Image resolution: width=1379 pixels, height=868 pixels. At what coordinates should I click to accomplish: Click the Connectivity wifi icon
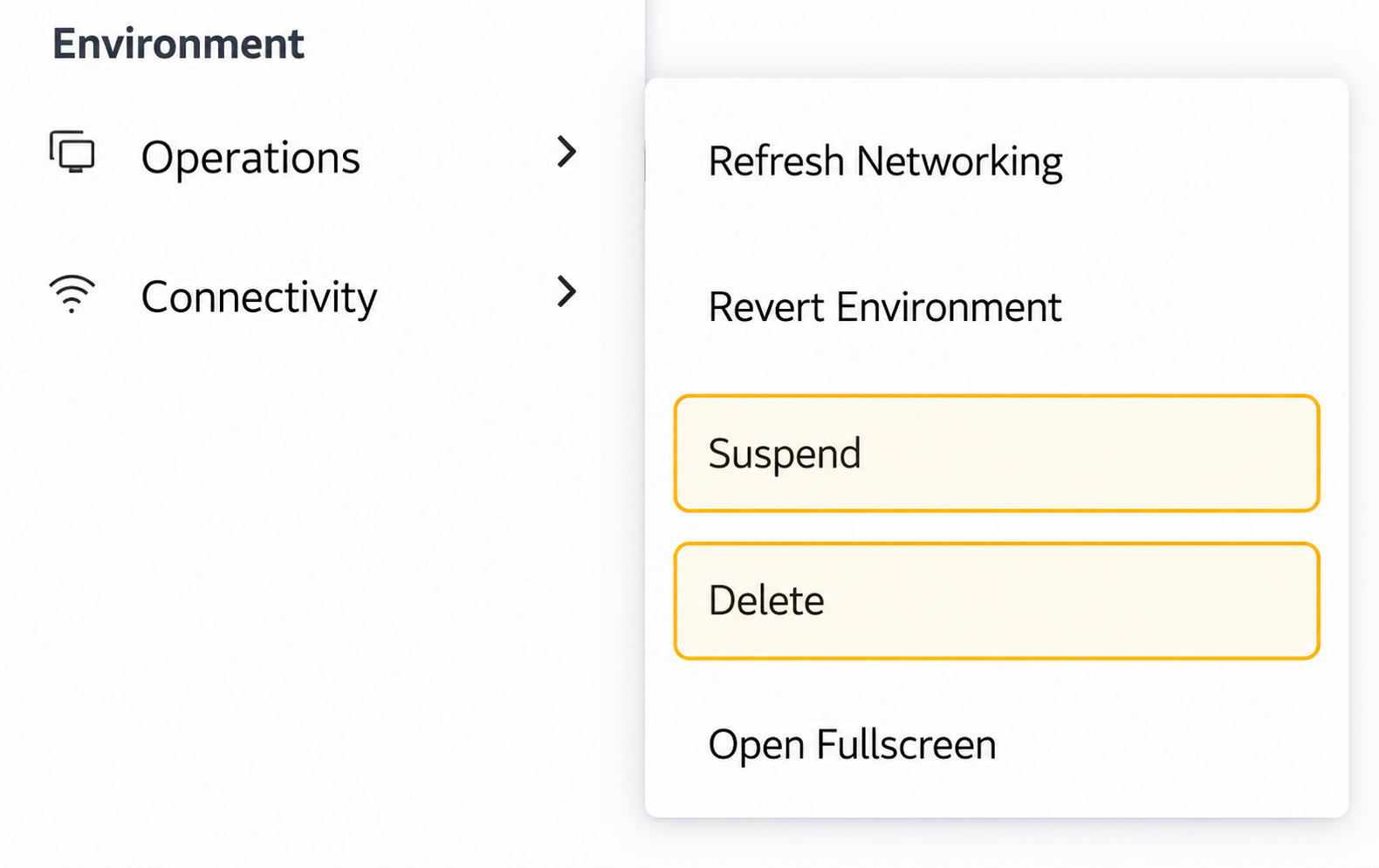(72, 294)
